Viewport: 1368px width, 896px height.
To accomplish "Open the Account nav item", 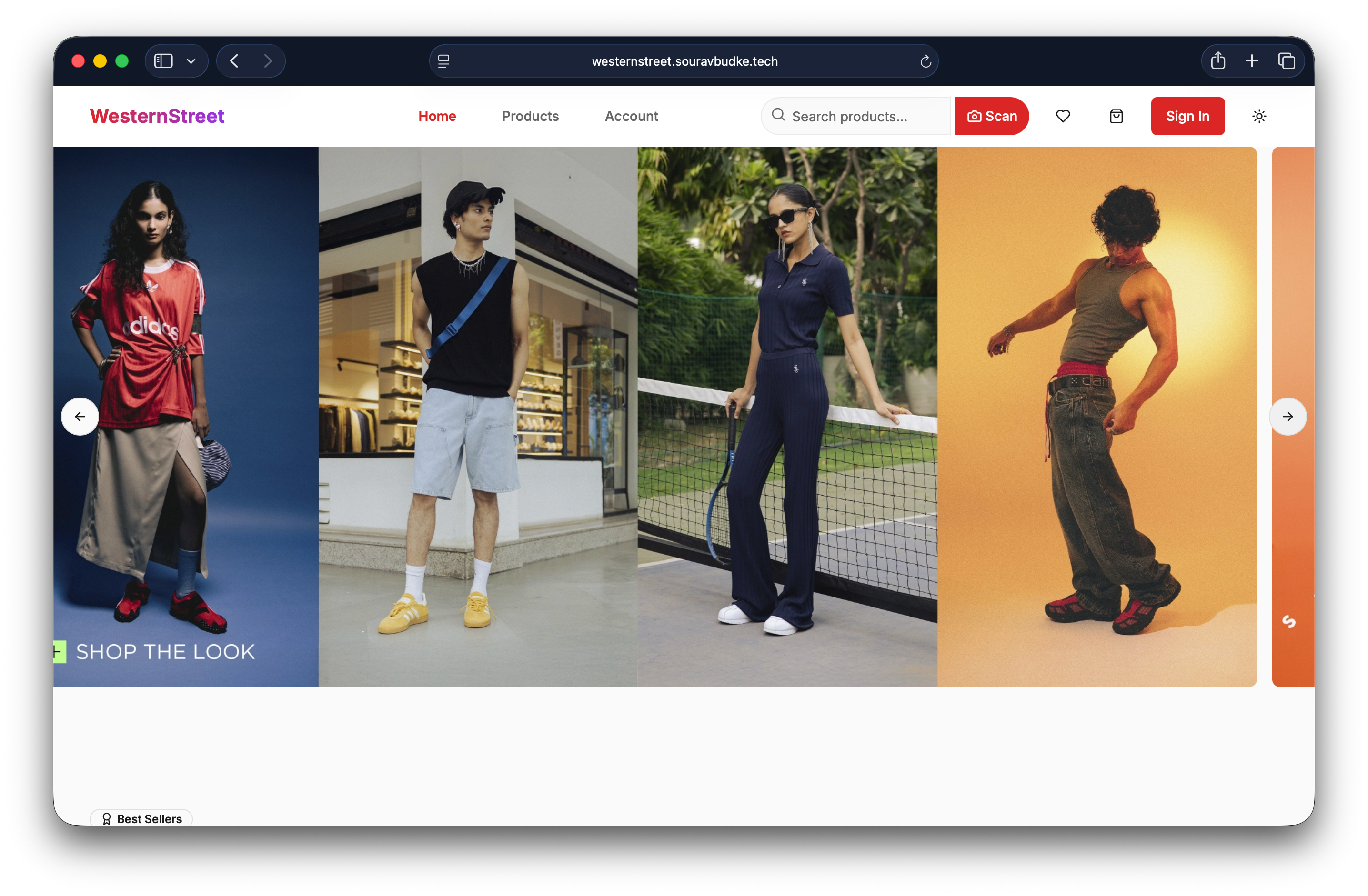I will pyautogui.click(x=631, y=116).
